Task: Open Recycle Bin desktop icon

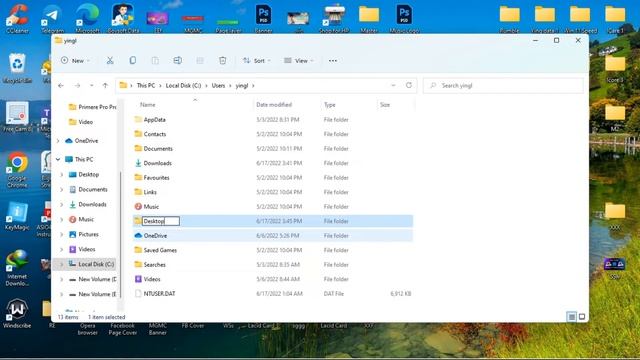Action: (17, 68)
